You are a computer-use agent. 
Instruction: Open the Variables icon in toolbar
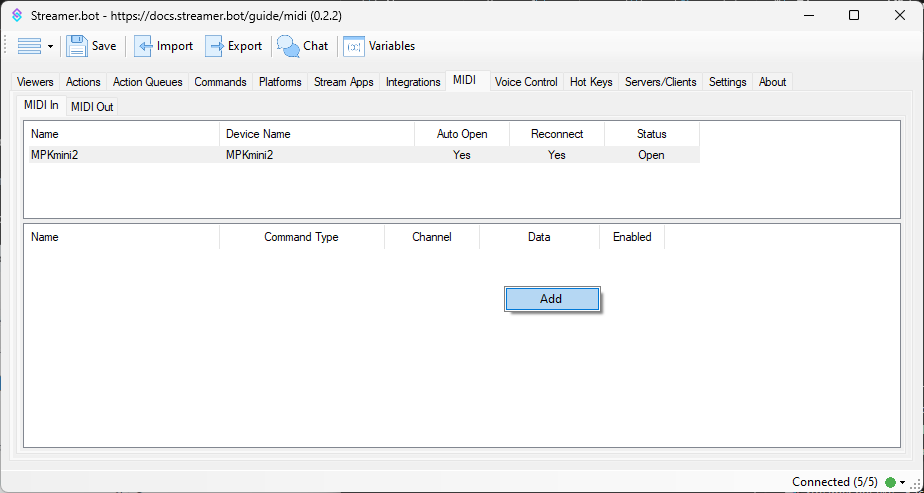354,46
